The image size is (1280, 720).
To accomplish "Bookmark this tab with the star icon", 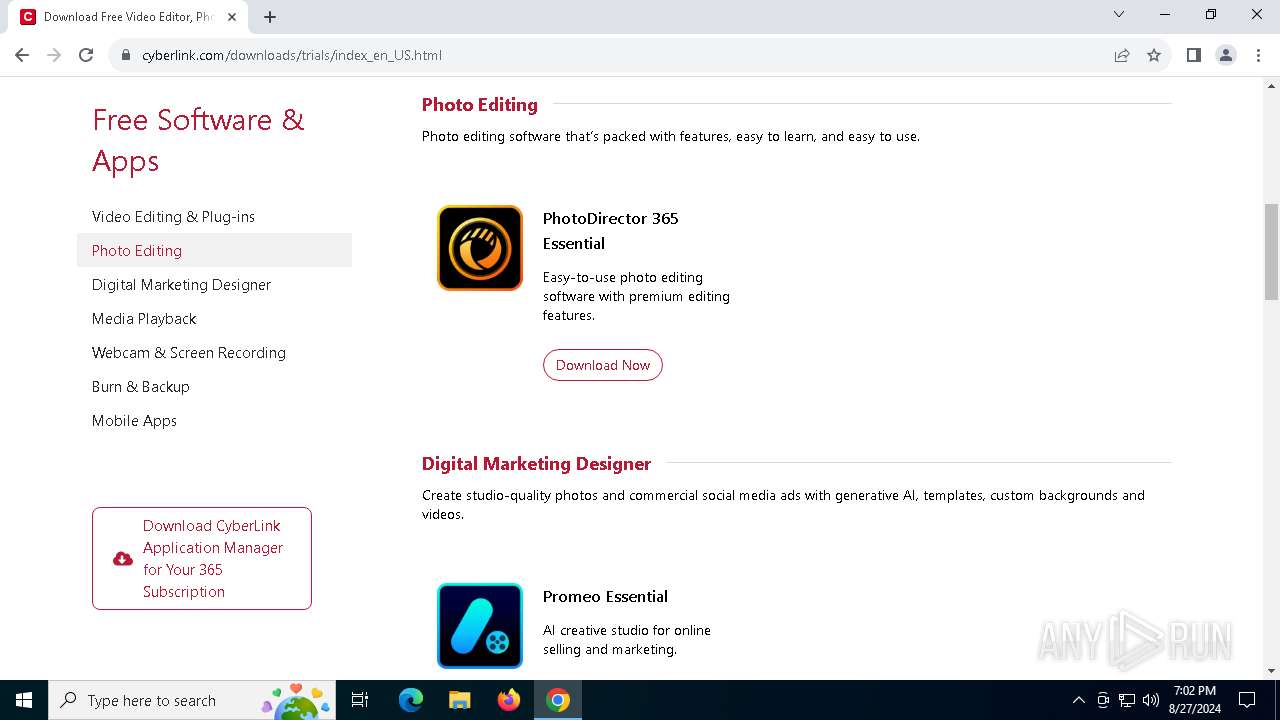I will 1154,55.
